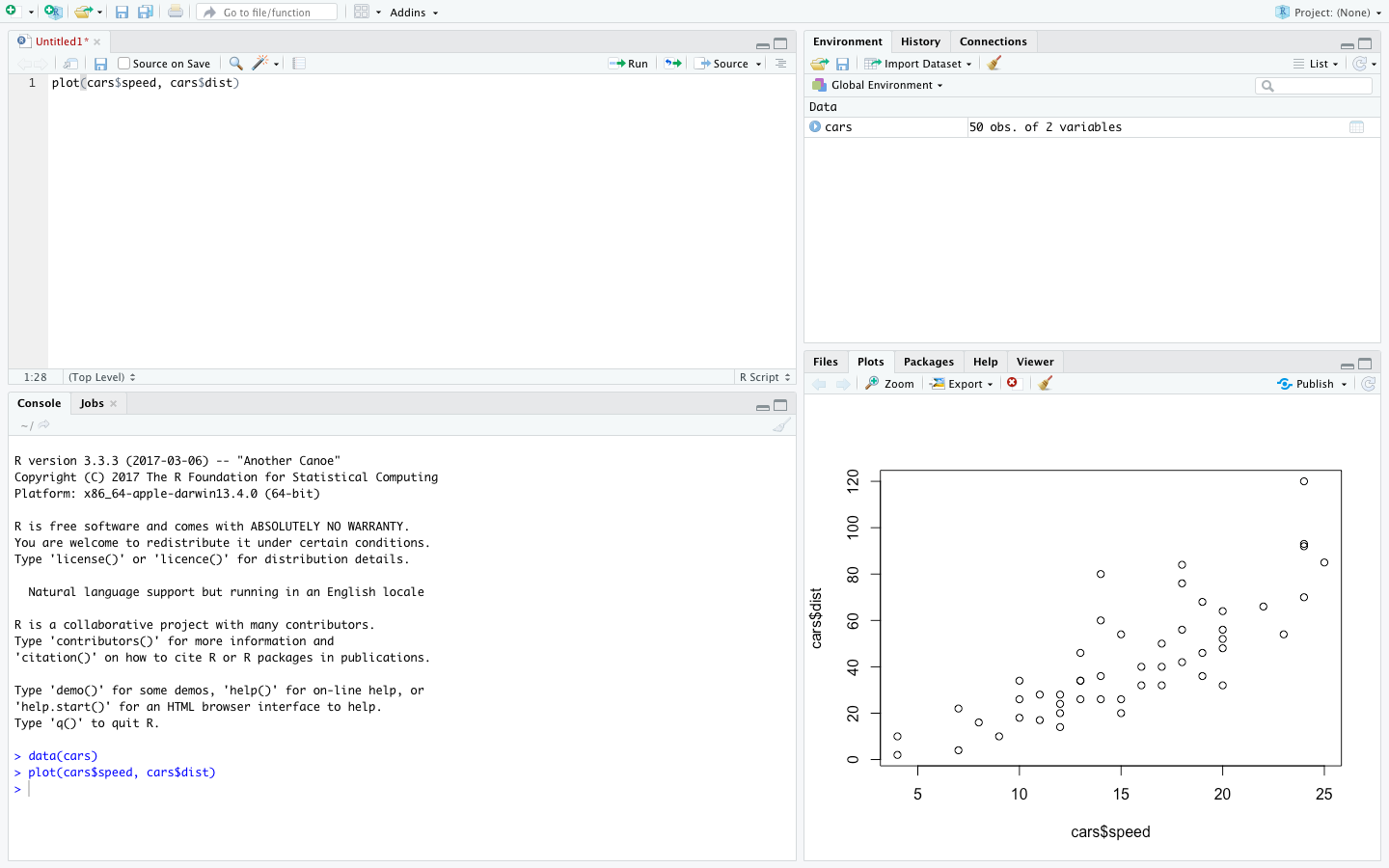Remove current plot with red X icon
This screenshot has width=1389, height=868.
(1012, 383)
